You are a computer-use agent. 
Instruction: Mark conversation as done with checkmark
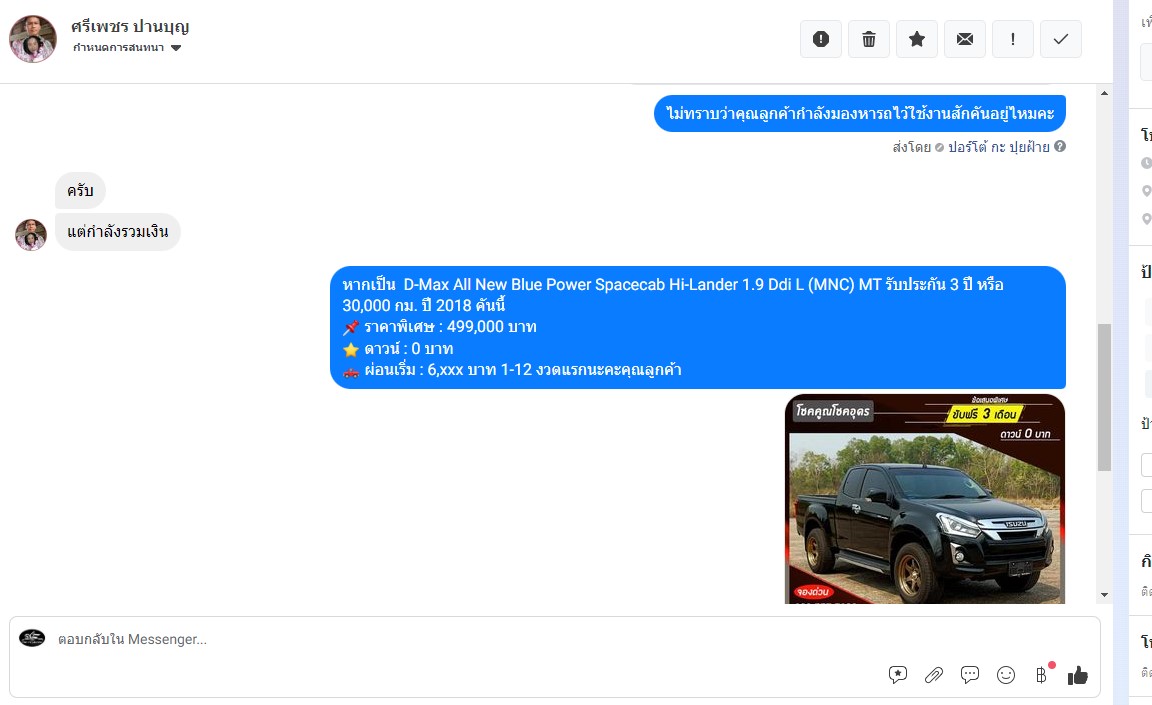pyautogui.click(x=1061, y=39)
